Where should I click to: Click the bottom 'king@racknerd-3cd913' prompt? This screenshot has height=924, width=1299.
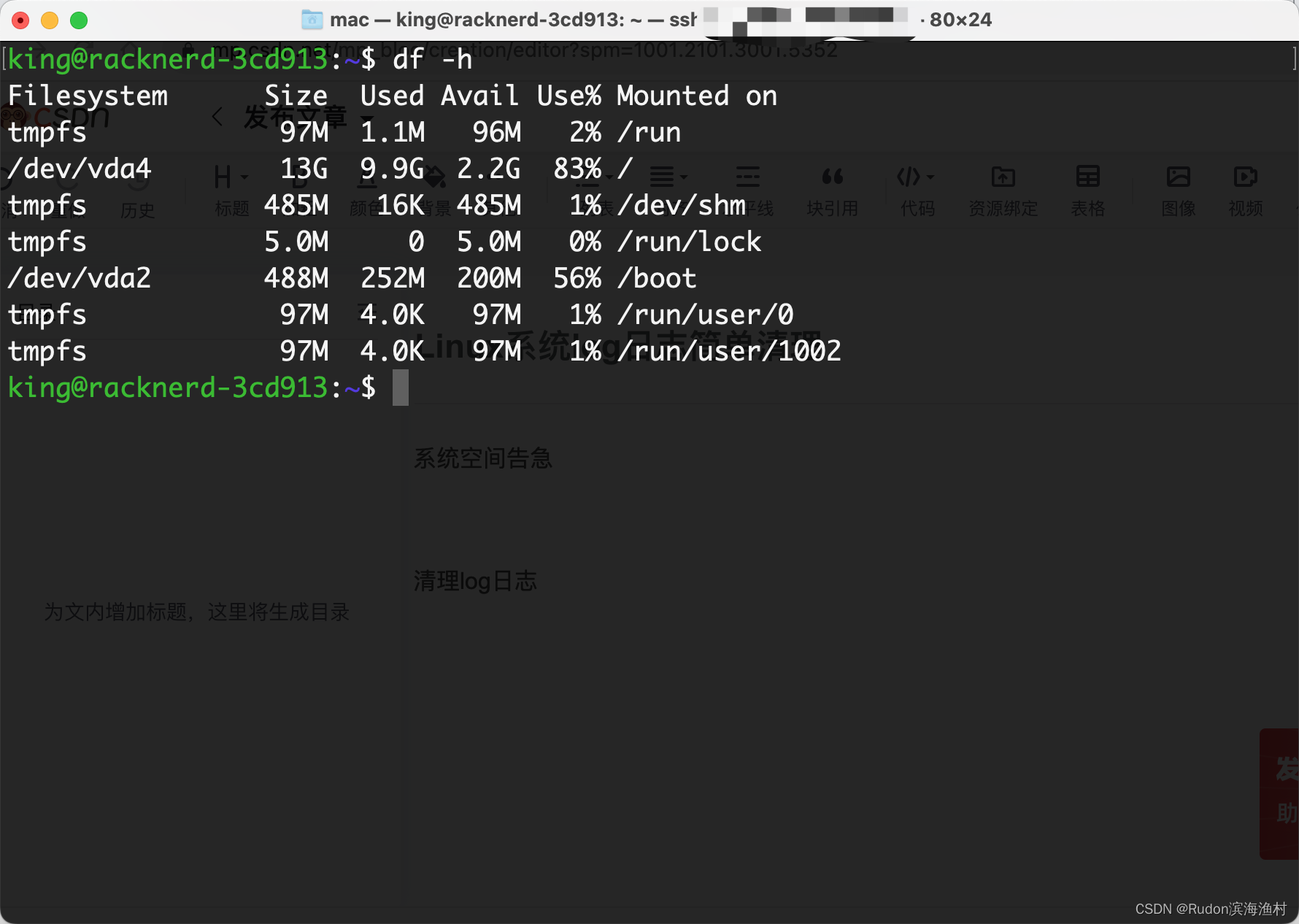point(168,388)
